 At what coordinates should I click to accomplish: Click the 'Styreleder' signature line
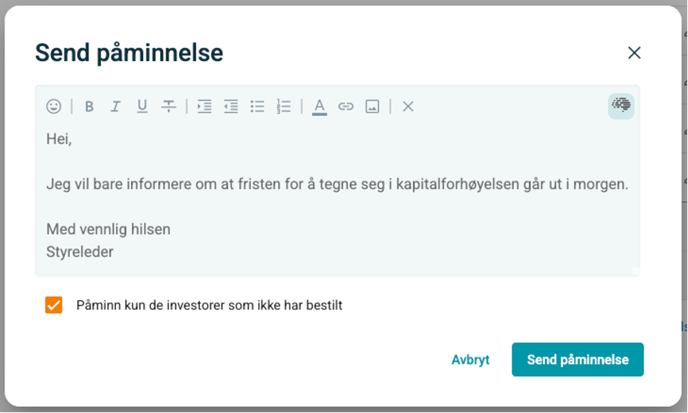[x=80, y=251]
